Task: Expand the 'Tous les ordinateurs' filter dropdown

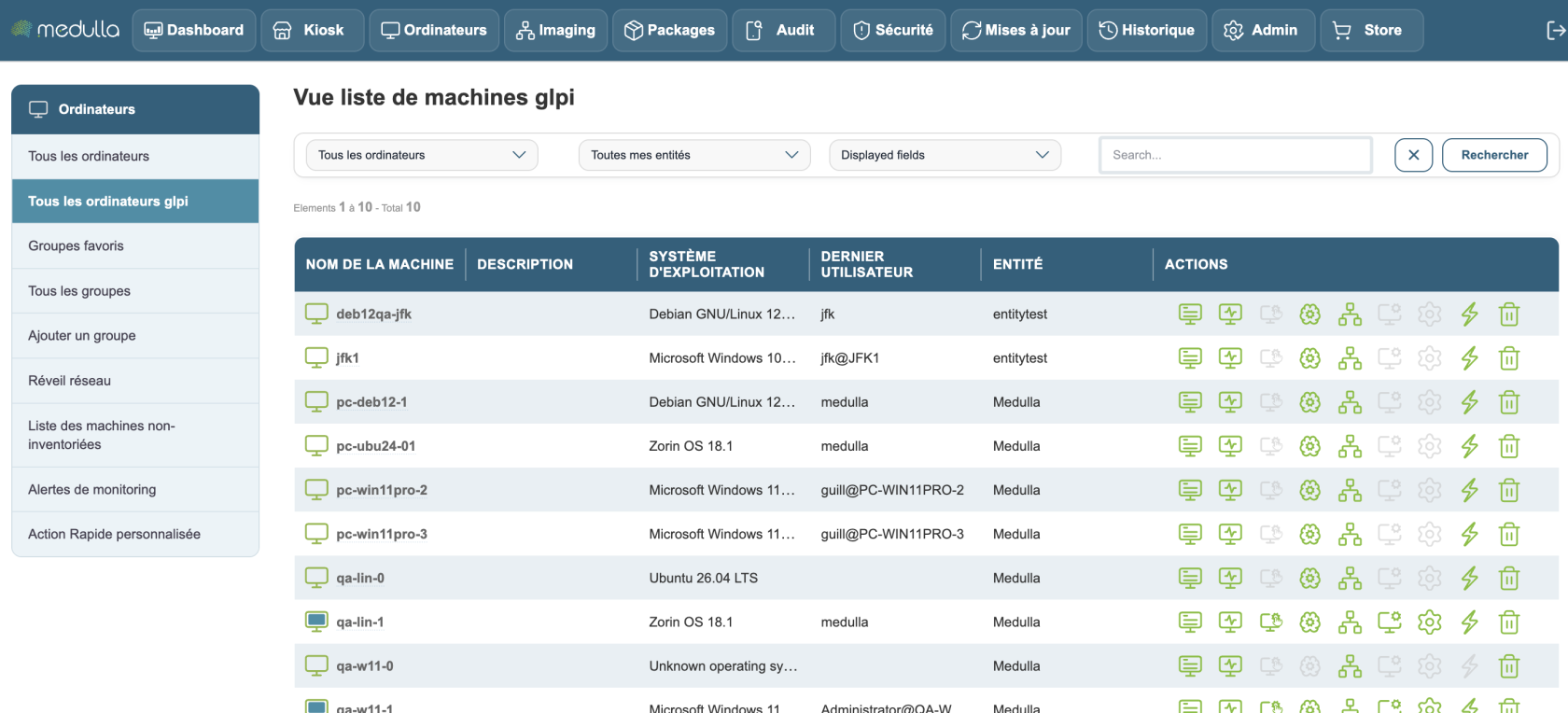Action: coord(422,155)
